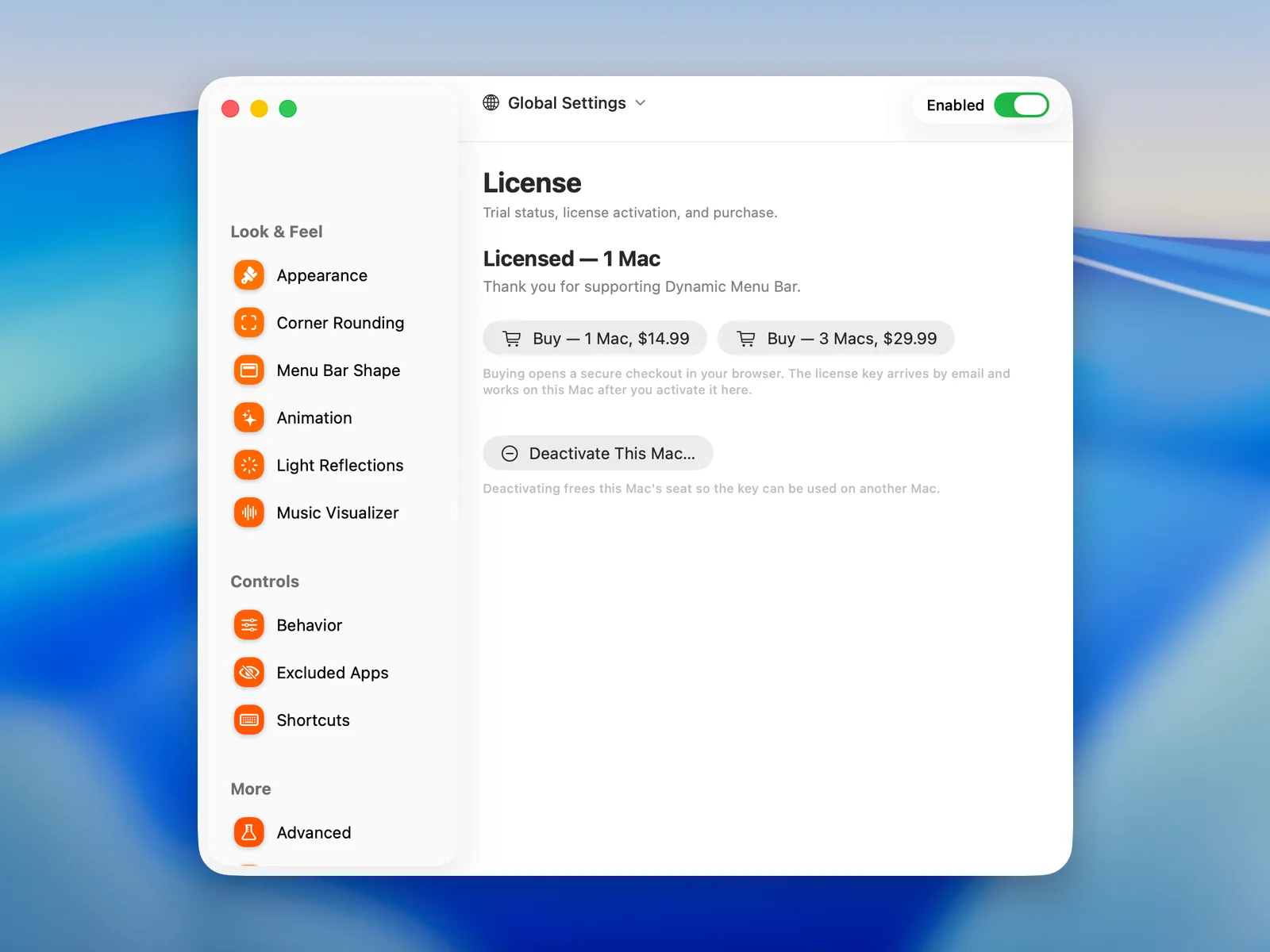This screenshot has width=1270, height=952.
Task: Expand the Global Settings chevron
Action: tap(641, 103)
